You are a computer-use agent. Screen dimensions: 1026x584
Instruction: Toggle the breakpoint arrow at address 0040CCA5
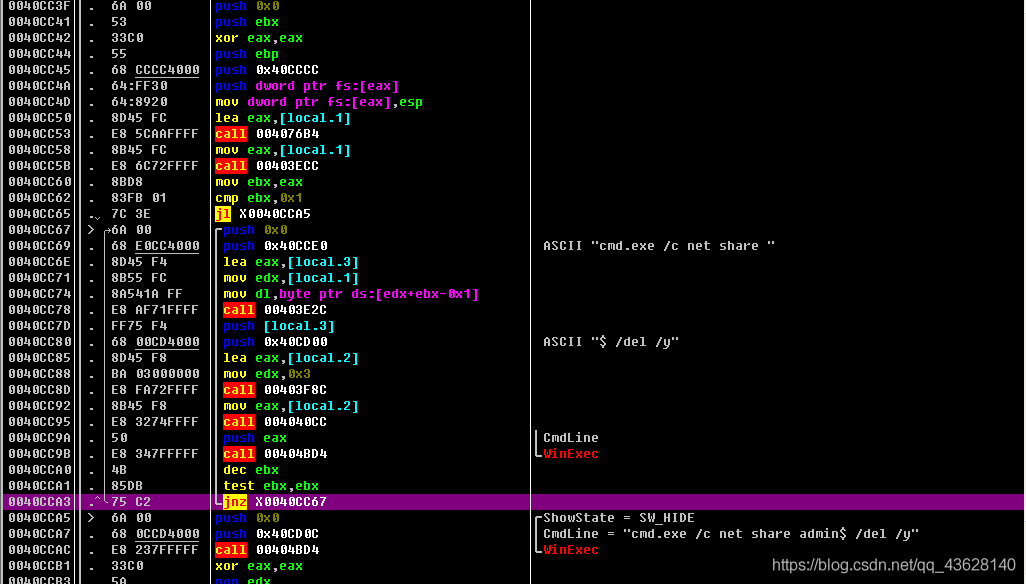[90, 517]
